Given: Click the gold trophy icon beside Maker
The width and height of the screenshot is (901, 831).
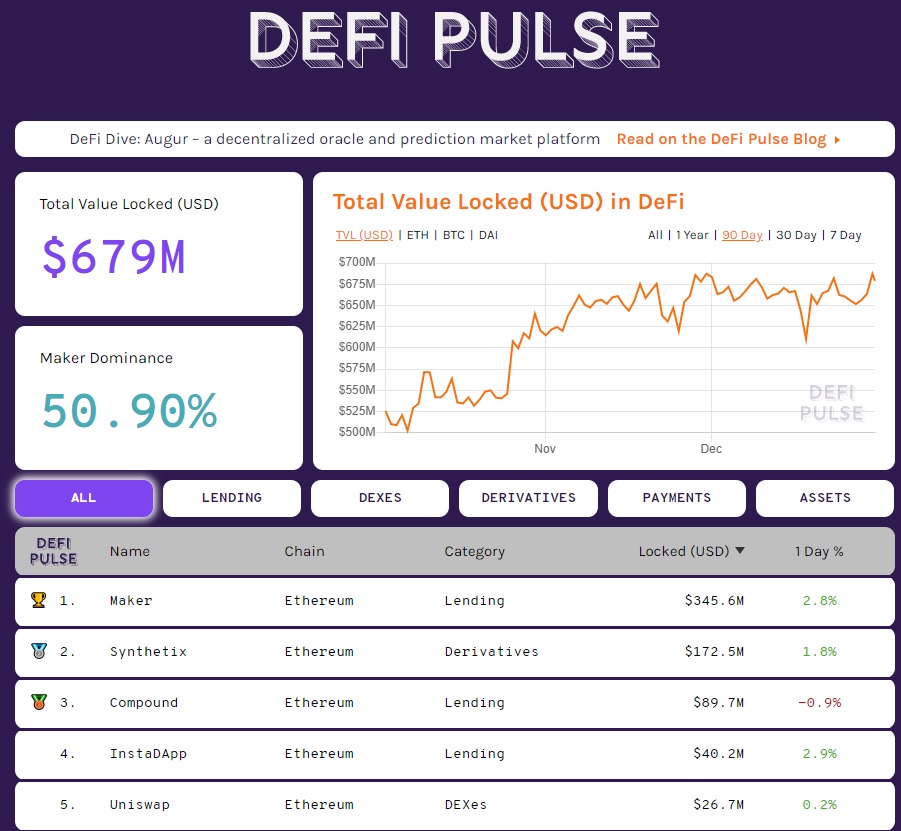Looking at the screenshot, I should (38, 600).
